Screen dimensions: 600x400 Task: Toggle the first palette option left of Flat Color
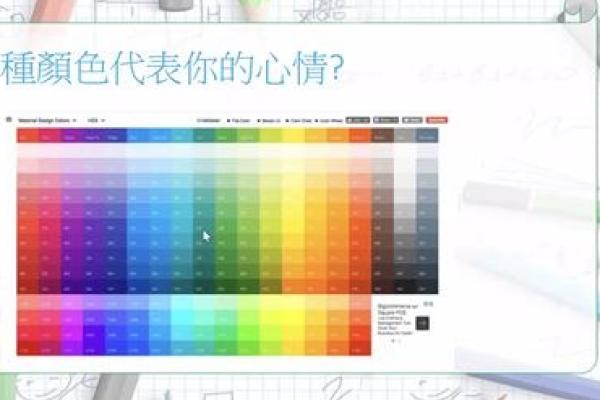210,119
